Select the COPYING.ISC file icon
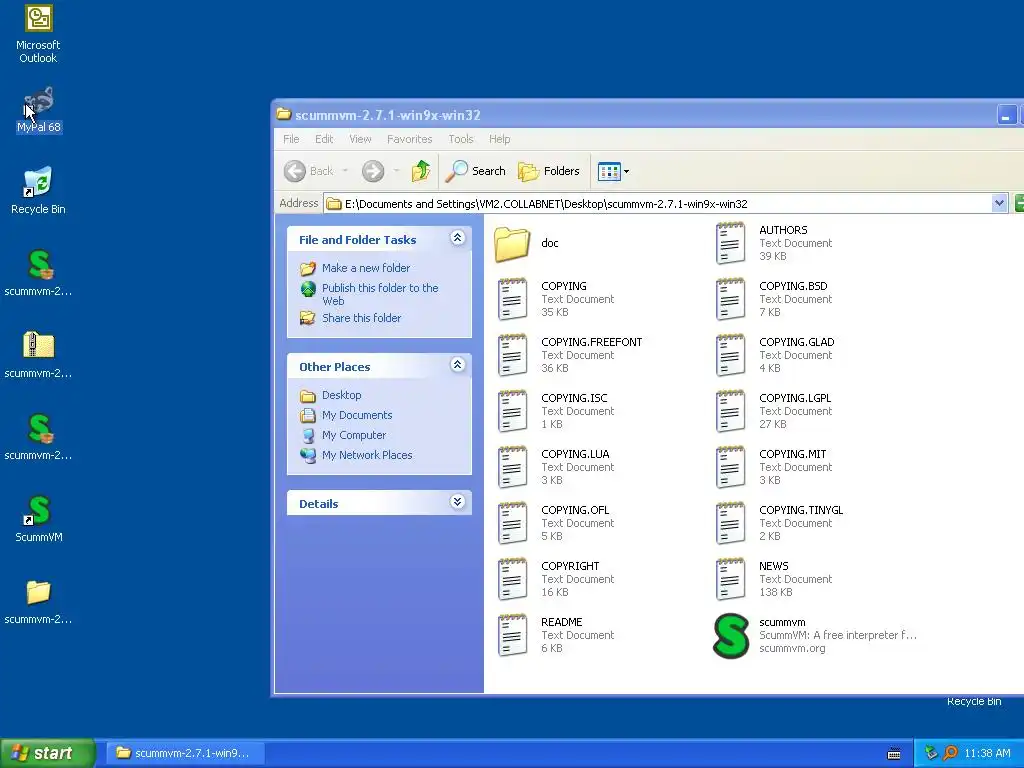1024x768 pixels. click(513, 411)
